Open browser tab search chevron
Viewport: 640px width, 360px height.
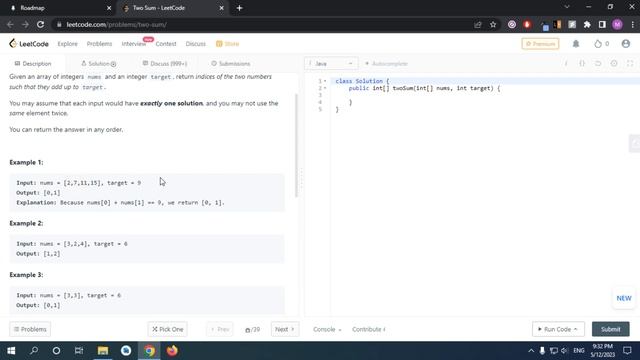point(567,7)
